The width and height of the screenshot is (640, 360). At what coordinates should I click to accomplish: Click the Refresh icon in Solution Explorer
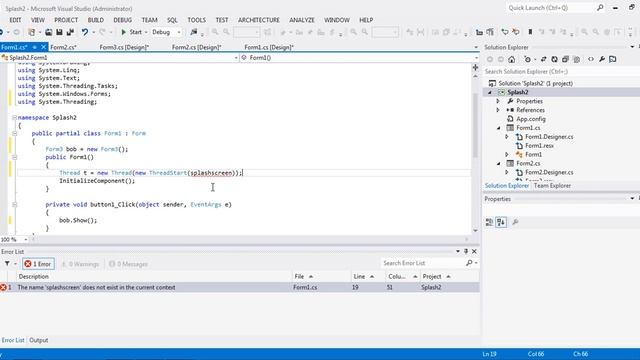click(x=554, y=59)
